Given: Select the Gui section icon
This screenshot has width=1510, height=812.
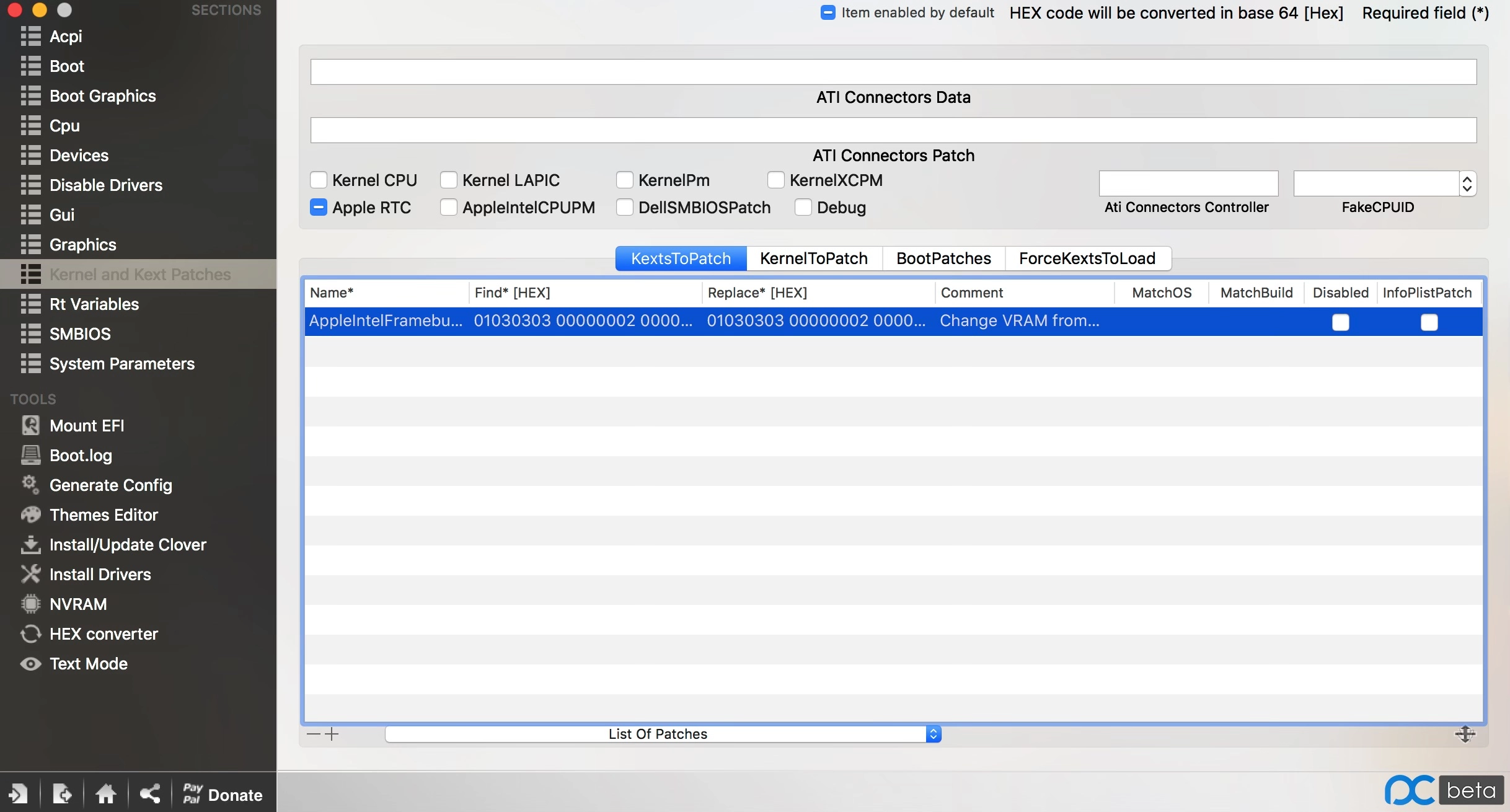Looking at the screenshot, I should (x=30, y=215).
